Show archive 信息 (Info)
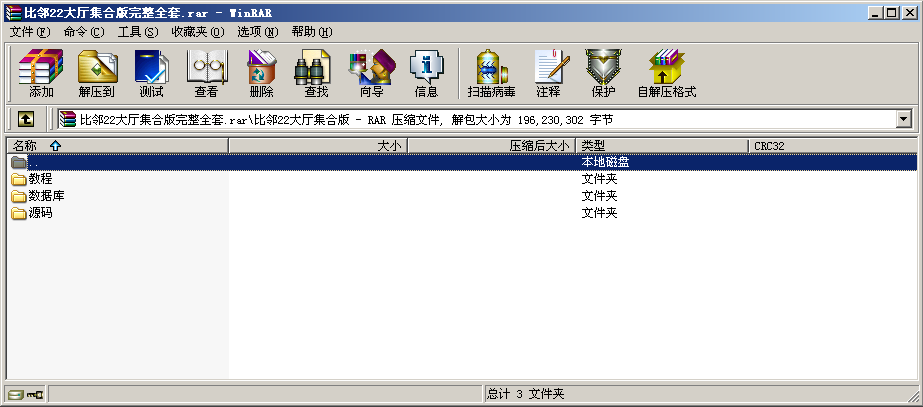 tap(426, 73)
